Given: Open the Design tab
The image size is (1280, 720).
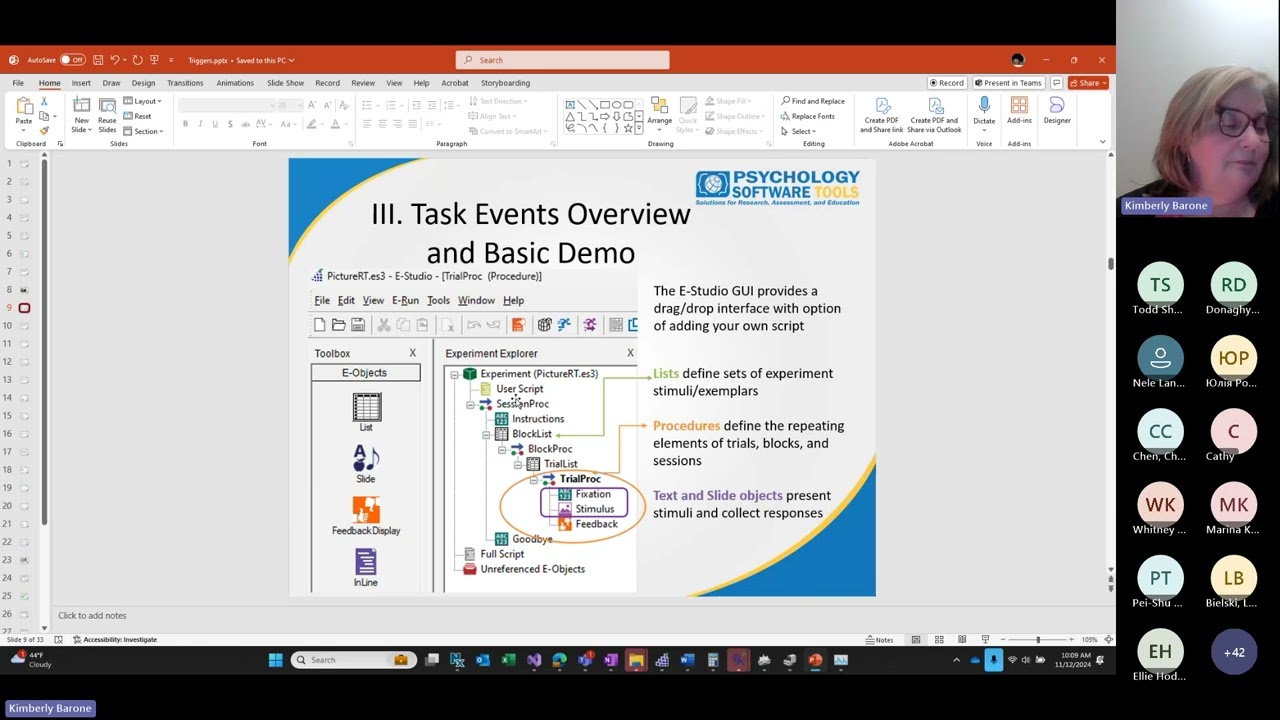Looking at the screenshot, I should click(143, 83).
